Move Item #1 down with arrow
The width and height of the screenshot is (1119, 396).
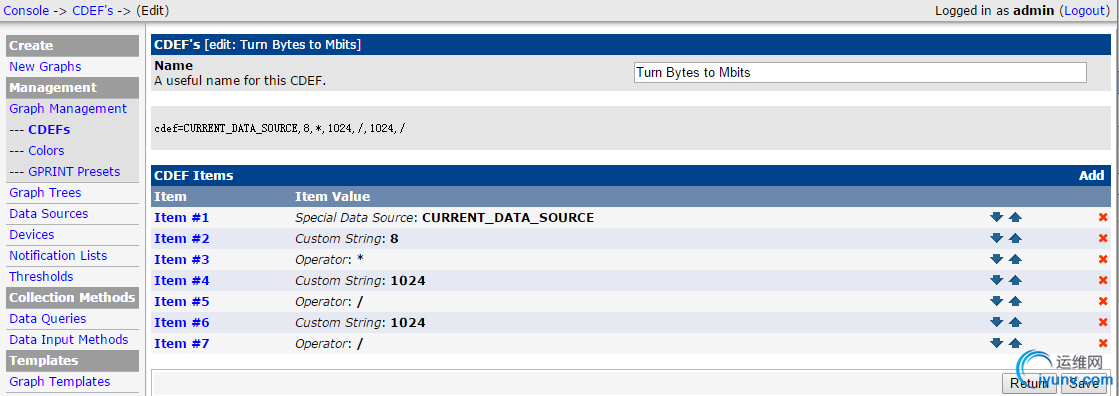point(997,218)
